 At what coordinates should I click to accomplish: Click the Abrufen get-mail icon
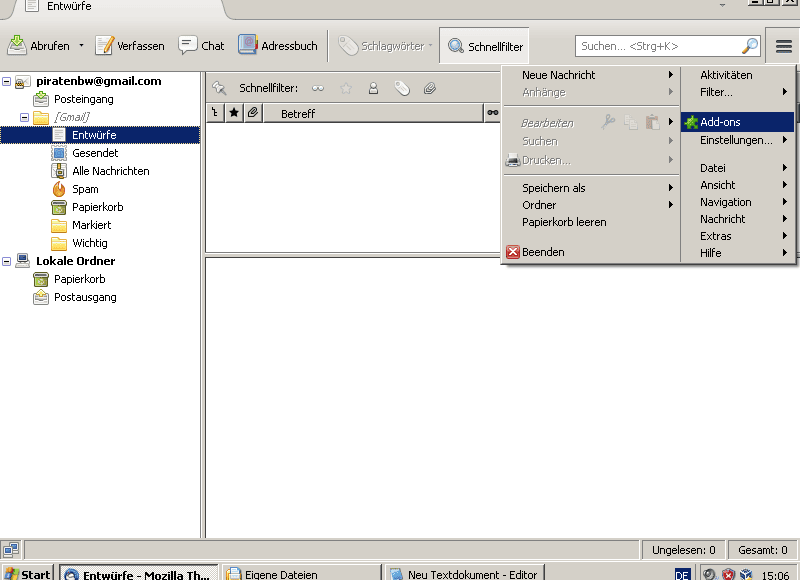[18, 46]
